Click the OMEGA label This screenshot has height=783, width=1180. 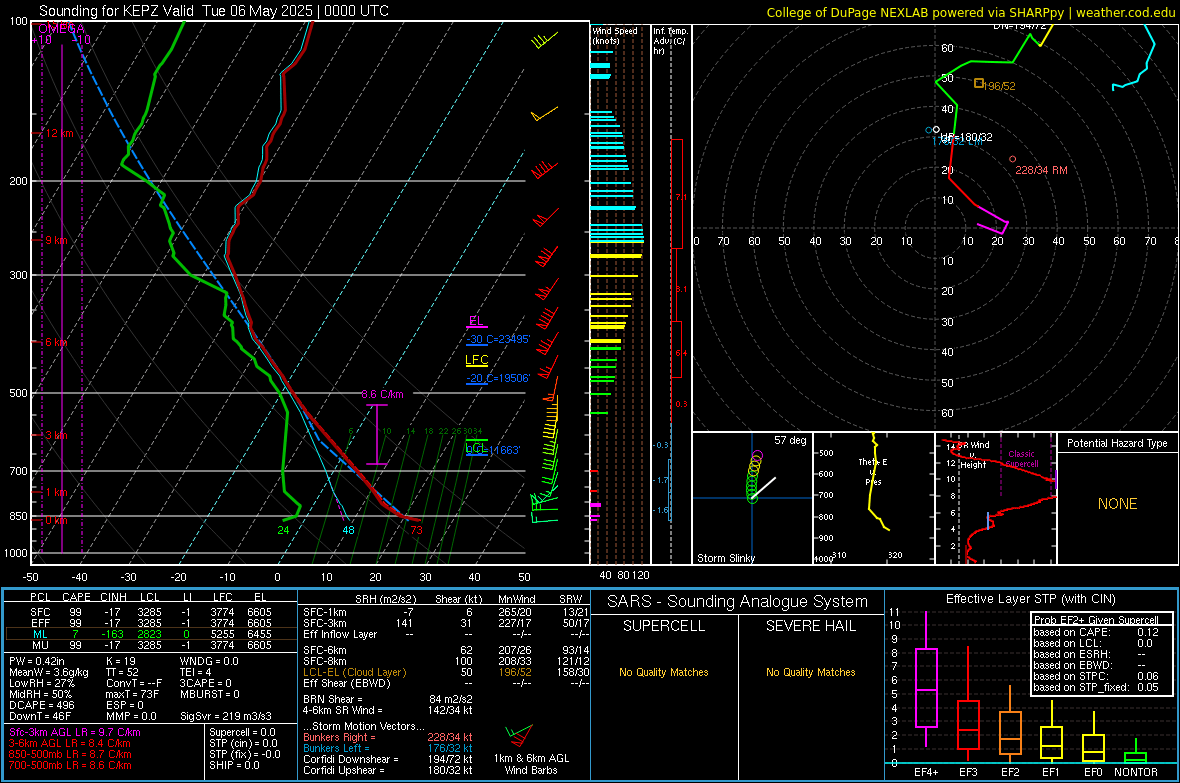pos(61,29)
